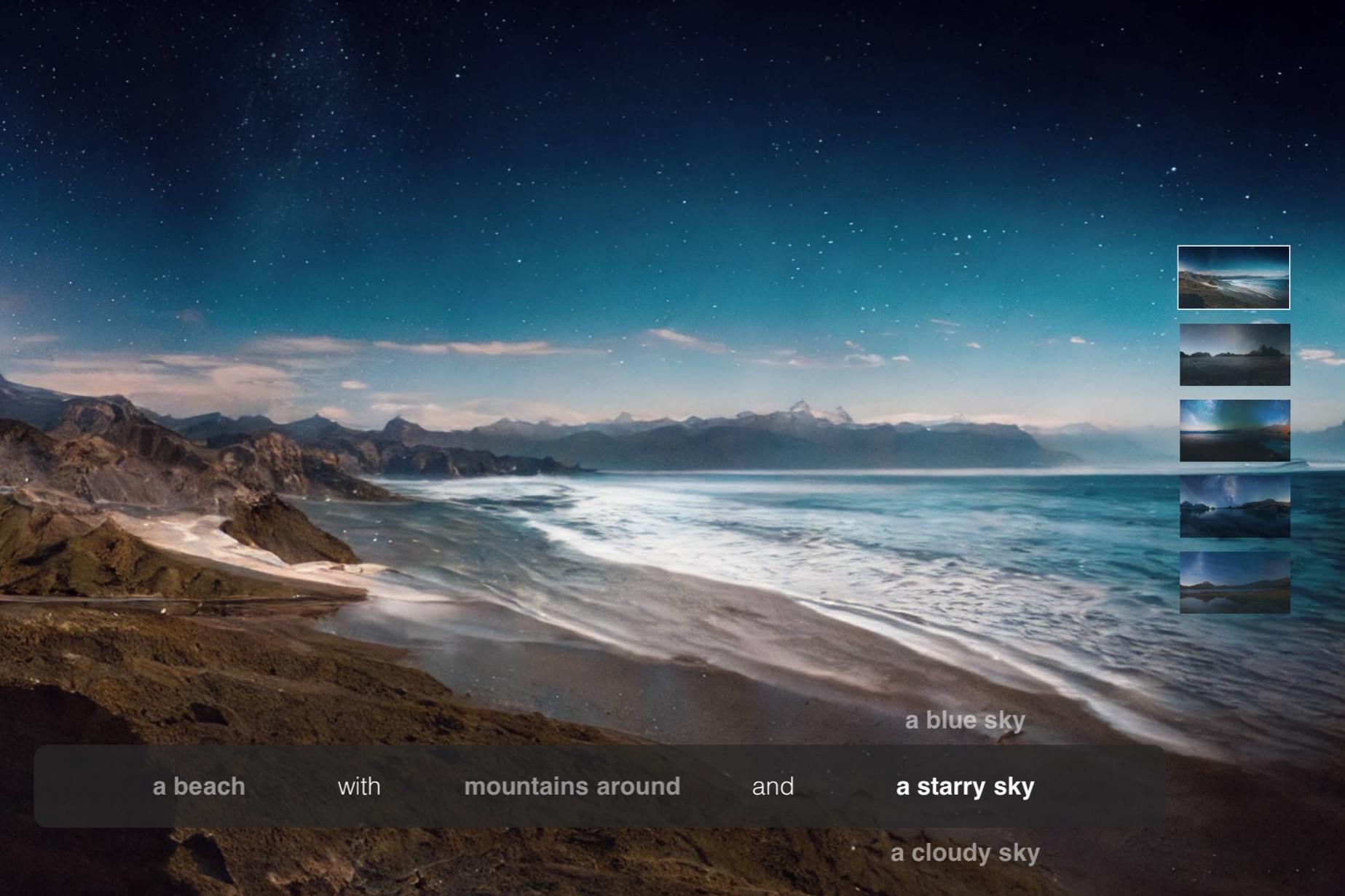Select the highlighted first beach thumbnail
The height and width of the screenshot is (896, 1345).
point(1234,277)
